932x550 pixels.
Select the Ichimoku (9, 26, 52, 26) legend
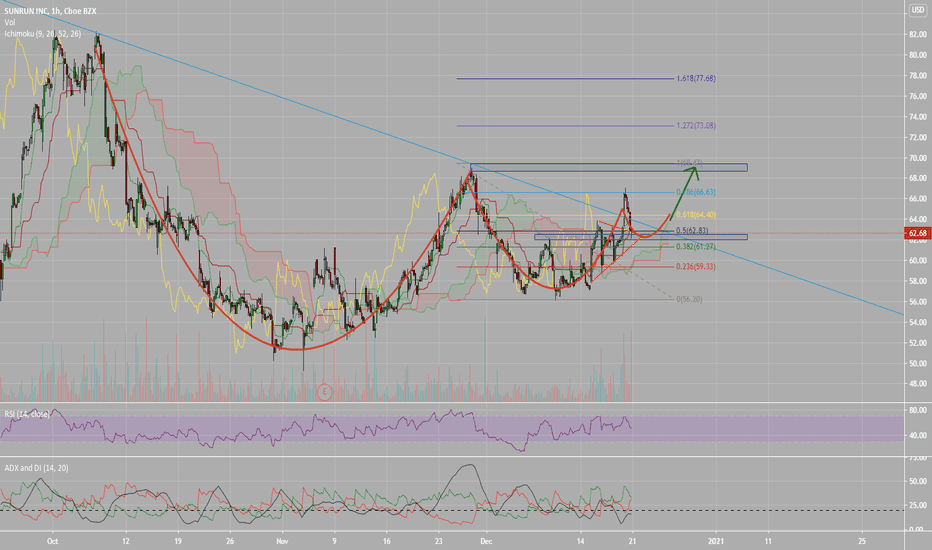pos(43,34)
